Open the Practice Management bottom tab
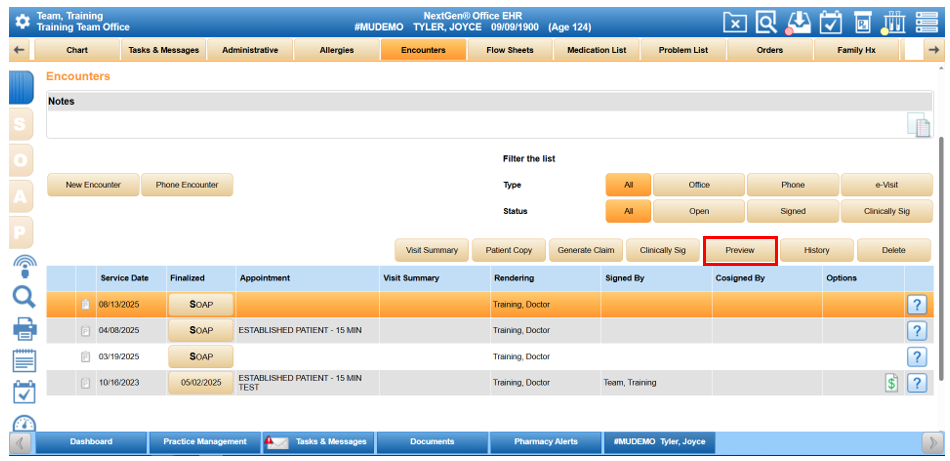This screenshot has width=950, height=461. coord(205,441)
